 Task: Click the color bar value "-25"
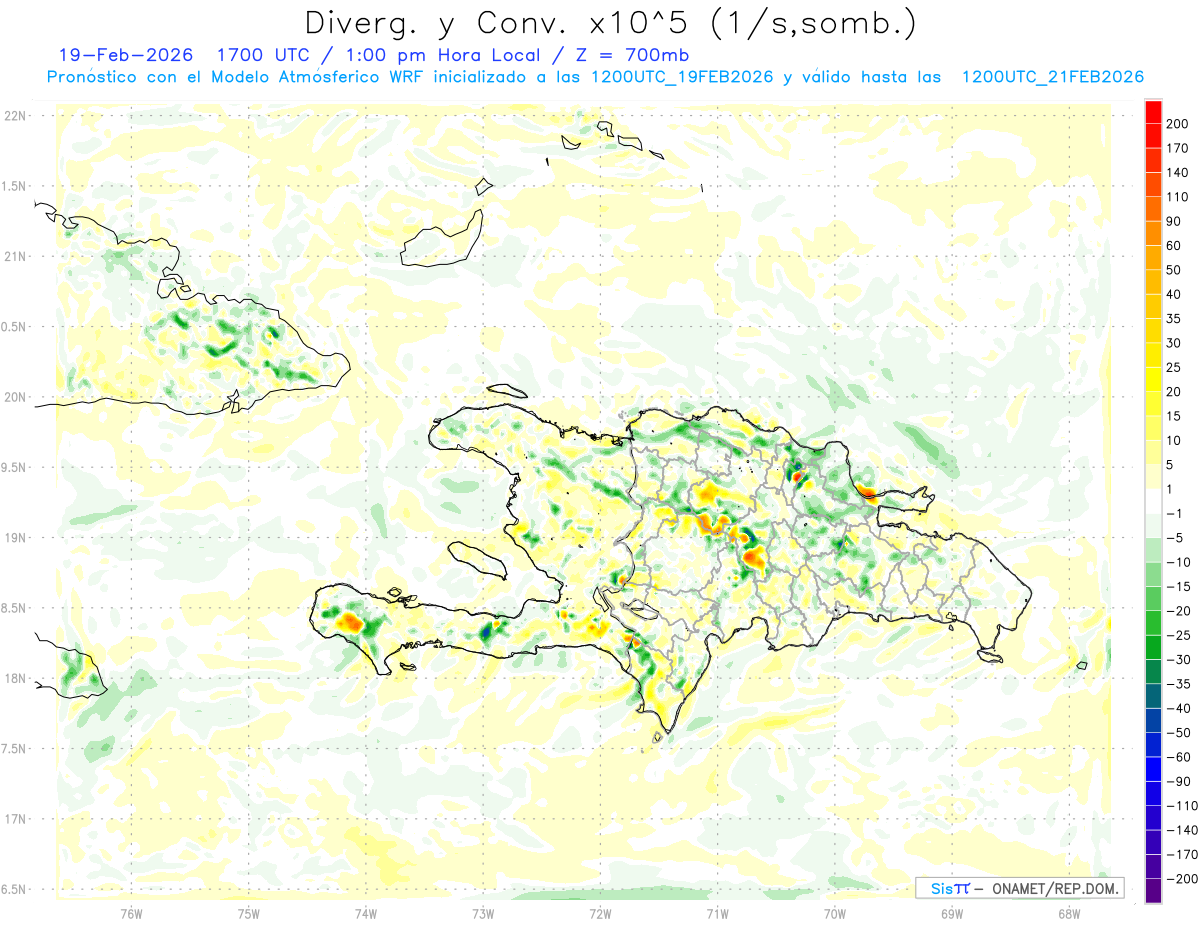1177,635
